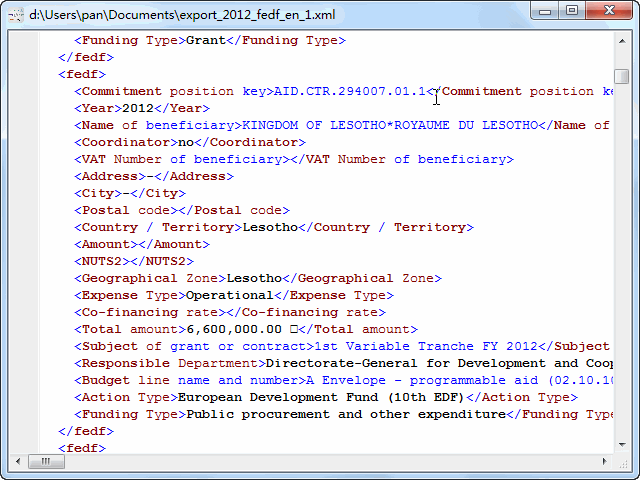Minimize the XML viewer window

pos(547,11)
